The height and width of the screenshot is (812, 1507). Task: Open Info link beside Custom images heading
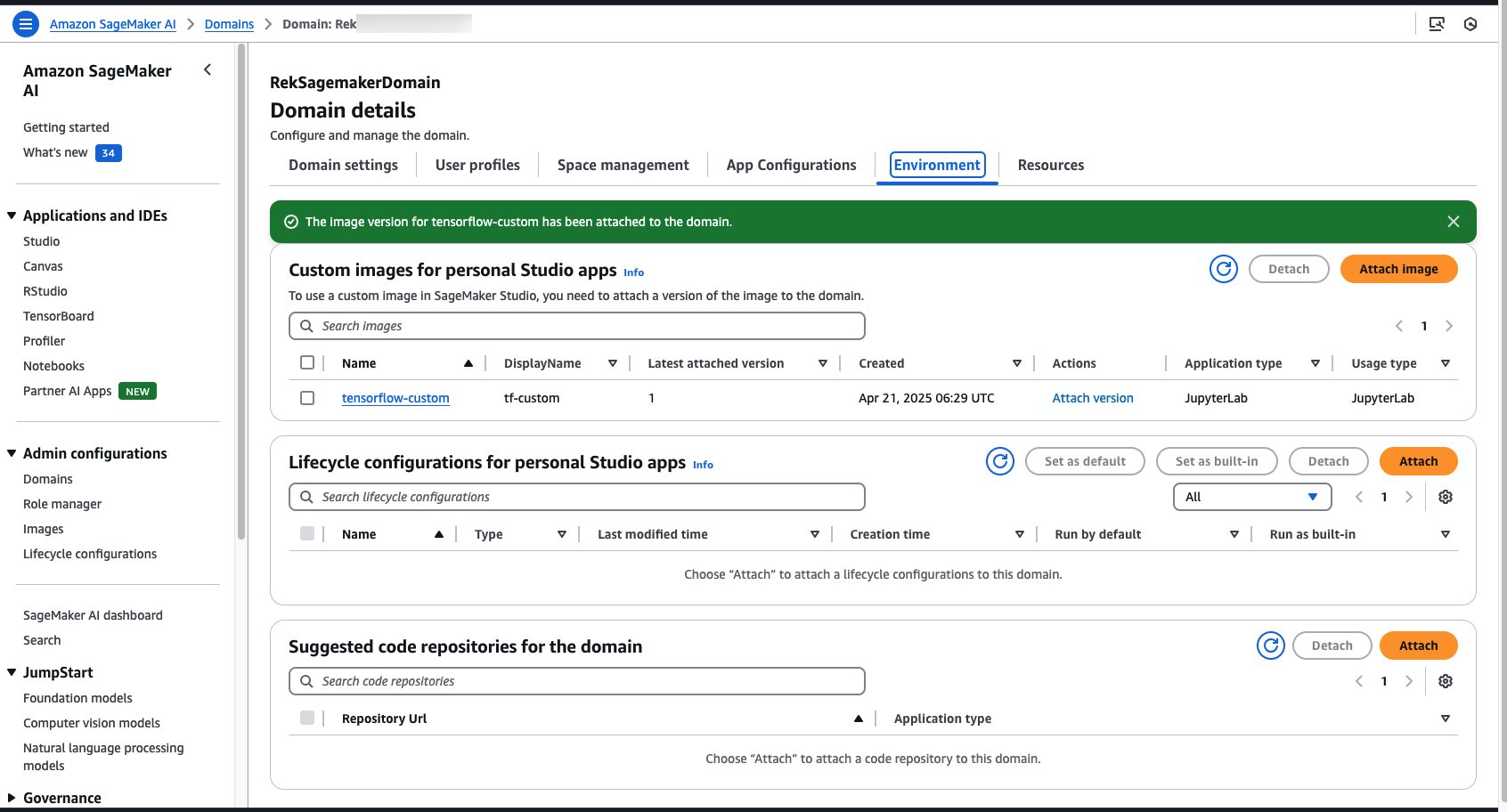pos(633,272)
